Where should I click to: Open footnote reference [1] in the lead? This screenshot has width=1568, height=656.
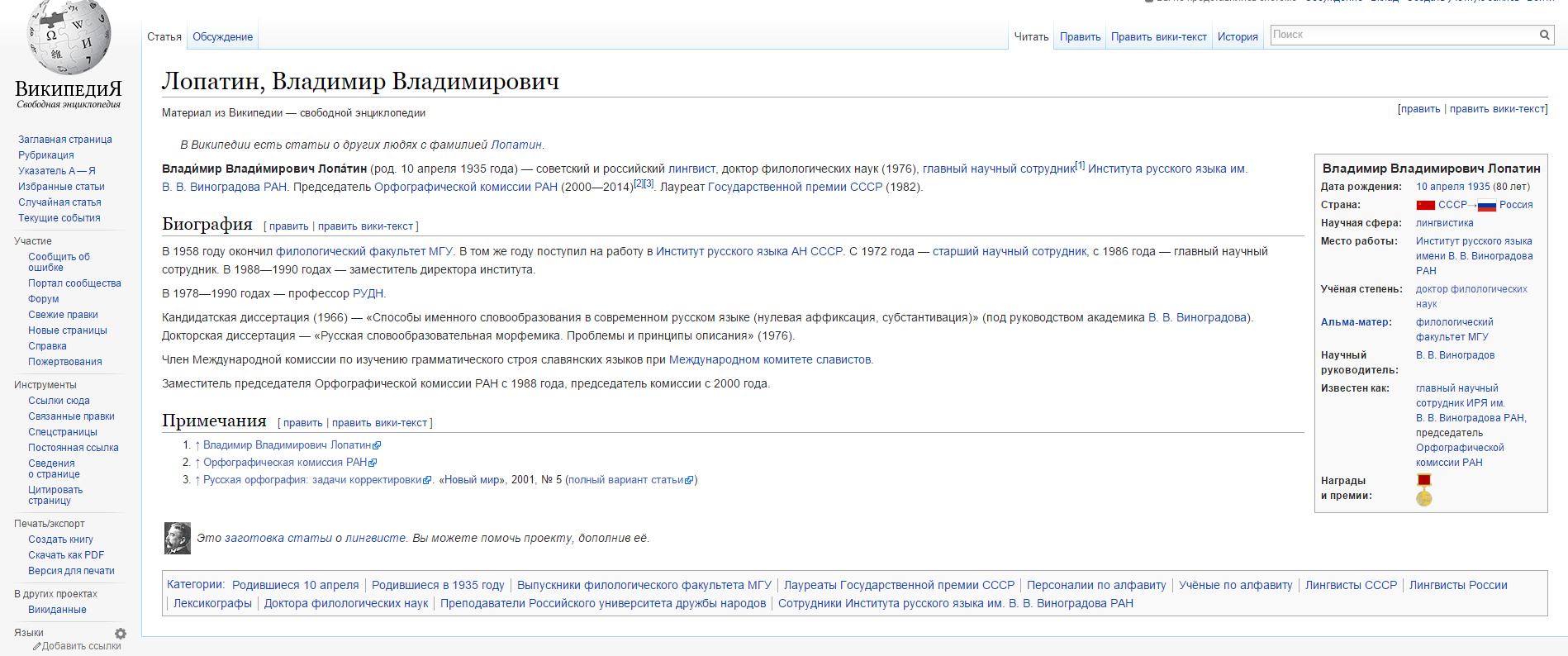click(1080, 165)
